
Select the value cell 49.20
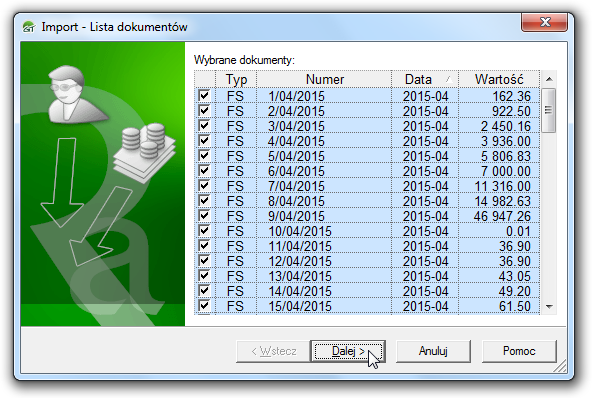pos(499,291)
